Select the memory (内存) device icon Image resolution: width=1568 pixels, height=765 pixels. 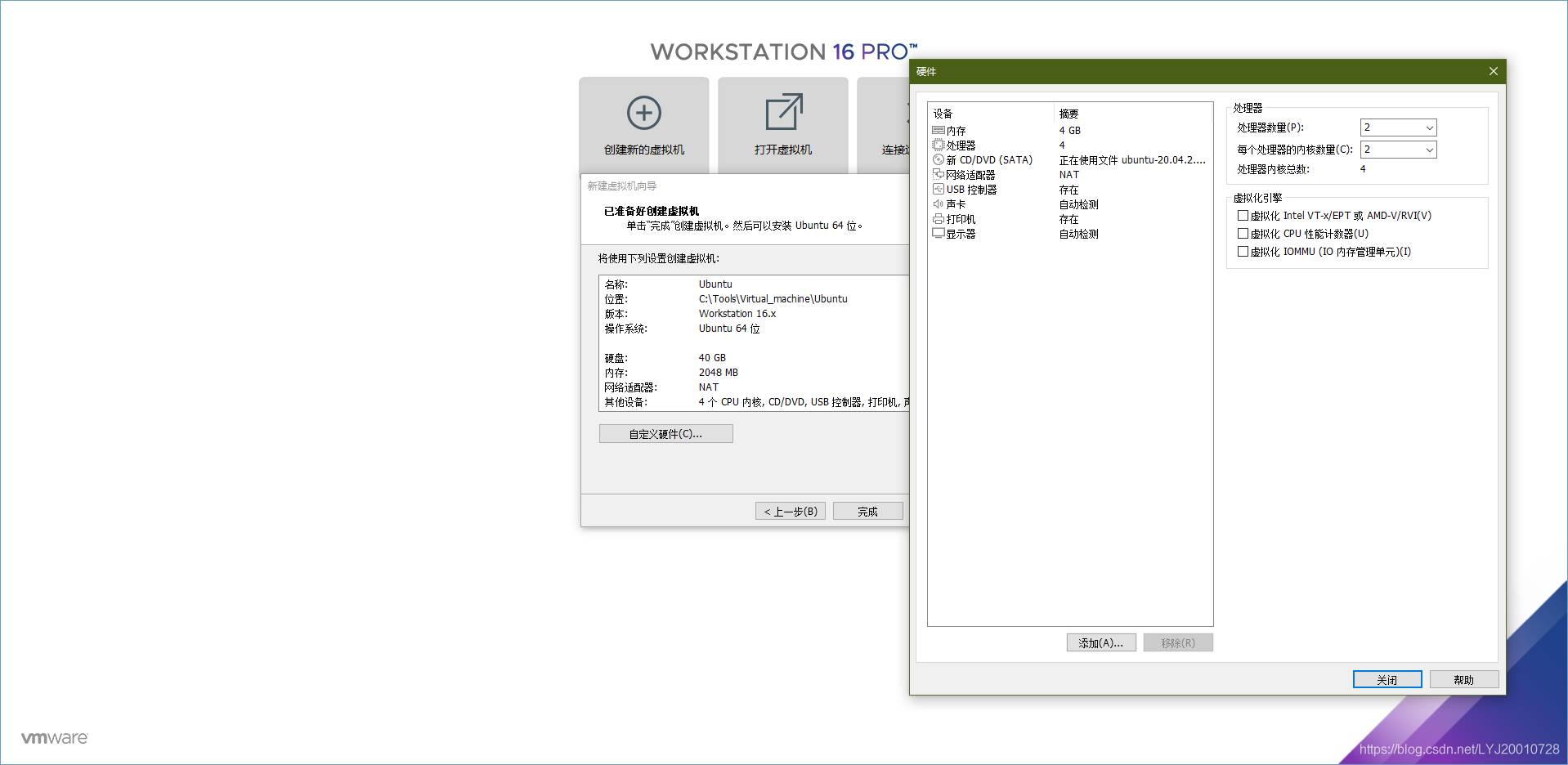(x=939, y=130)
